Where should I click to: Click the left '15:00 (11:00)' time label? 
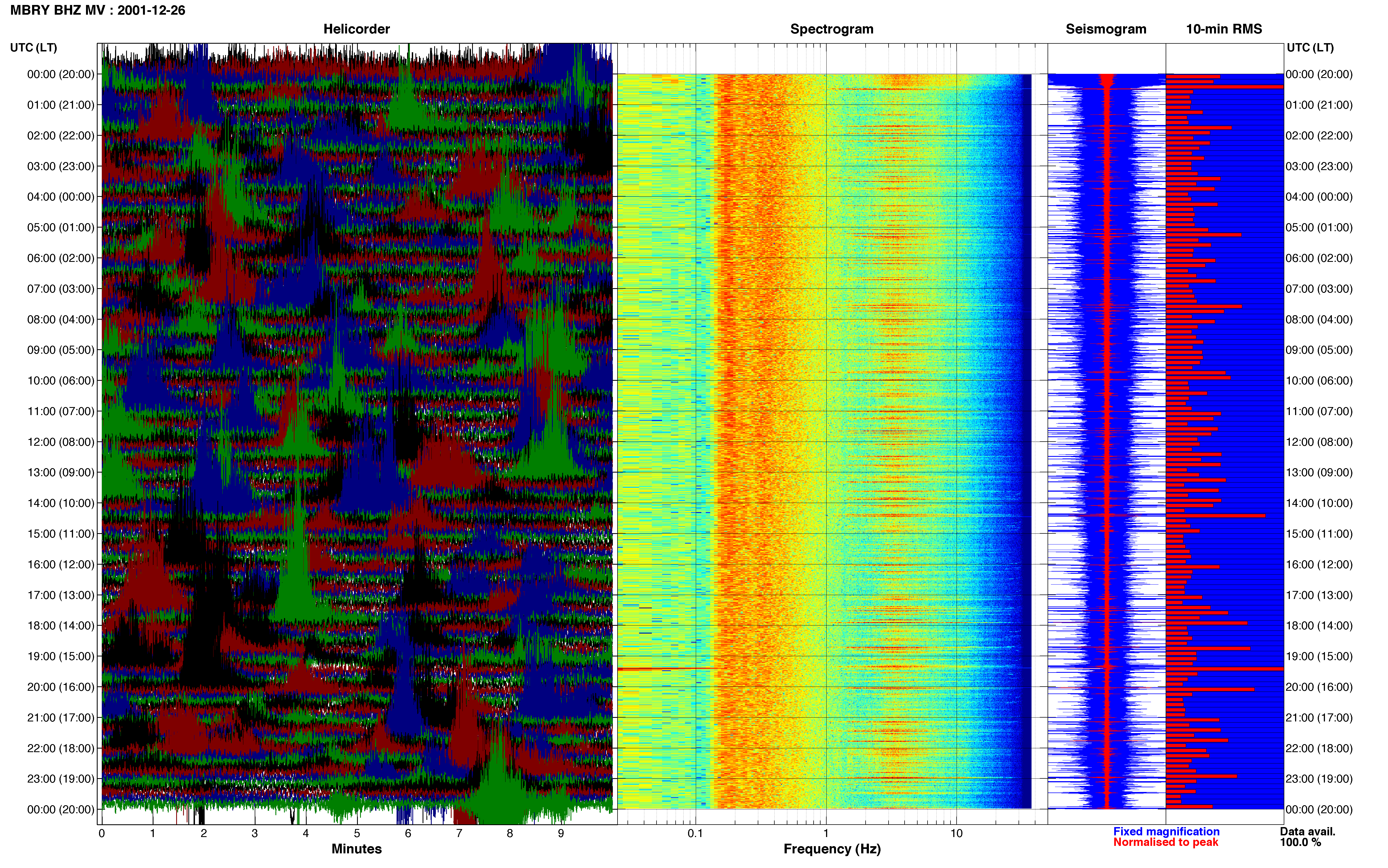[60, 534]
